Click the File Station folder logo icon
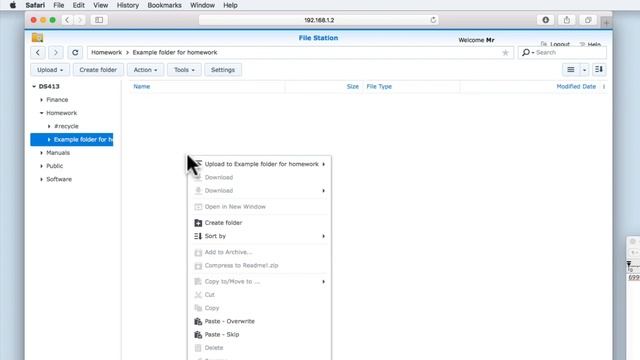640x360 pixels. (x=37, y=38)
